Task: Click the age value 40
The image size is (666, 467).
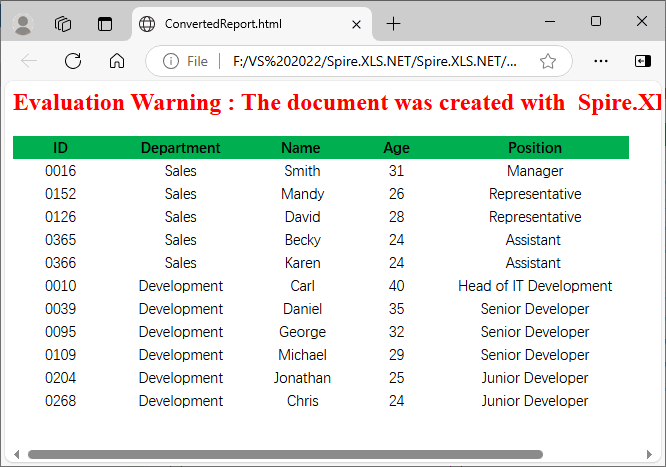Action: (x=396, y=286)
